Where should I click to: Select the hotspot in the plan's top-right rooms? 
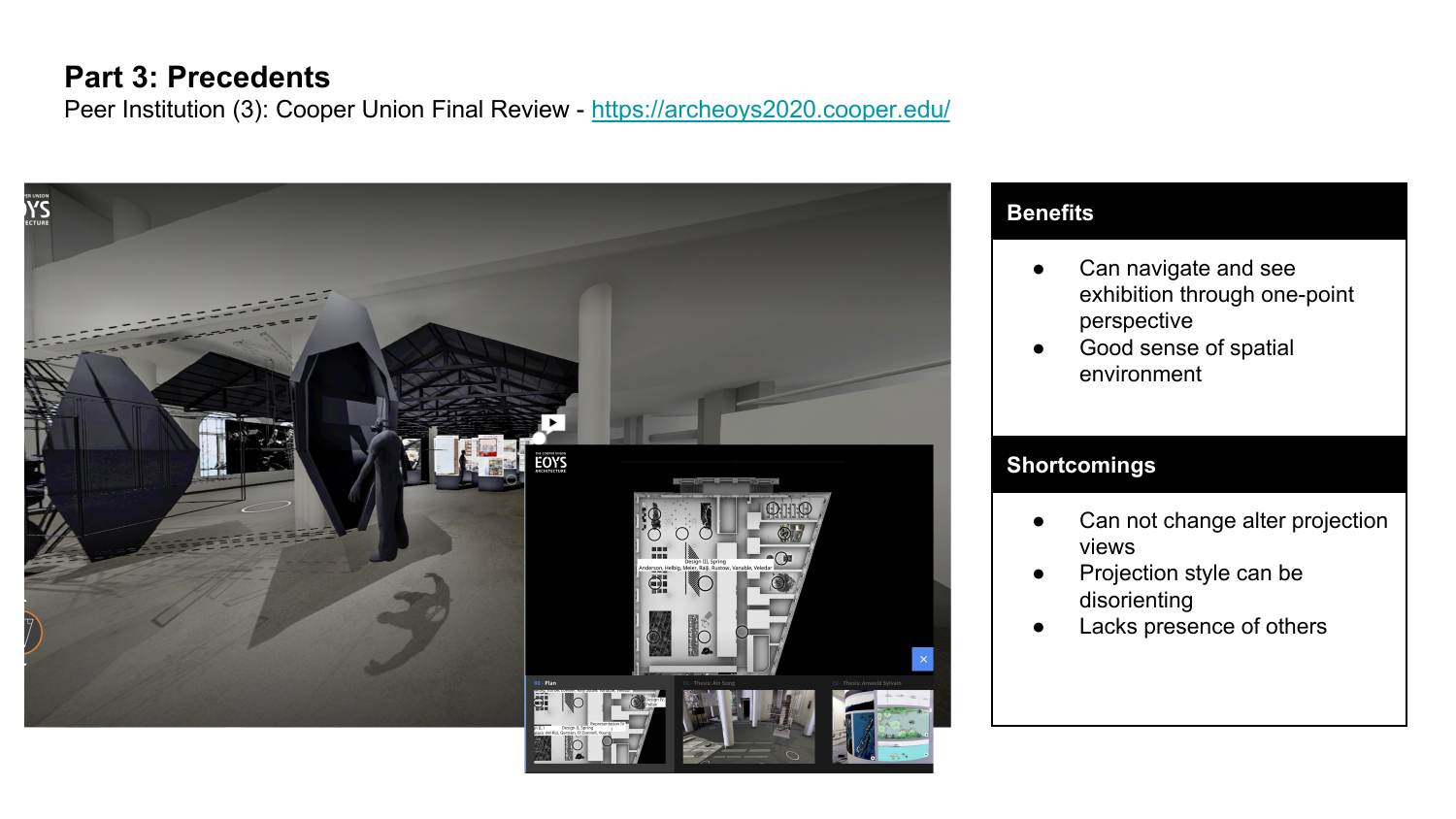773,508
